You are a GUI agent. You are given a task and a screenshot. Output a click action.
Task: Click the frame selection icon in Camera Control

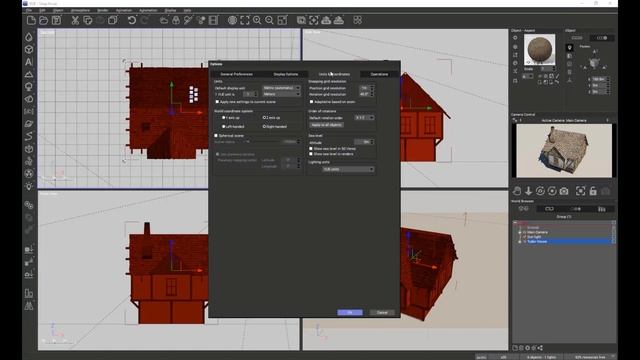point(580,191)
